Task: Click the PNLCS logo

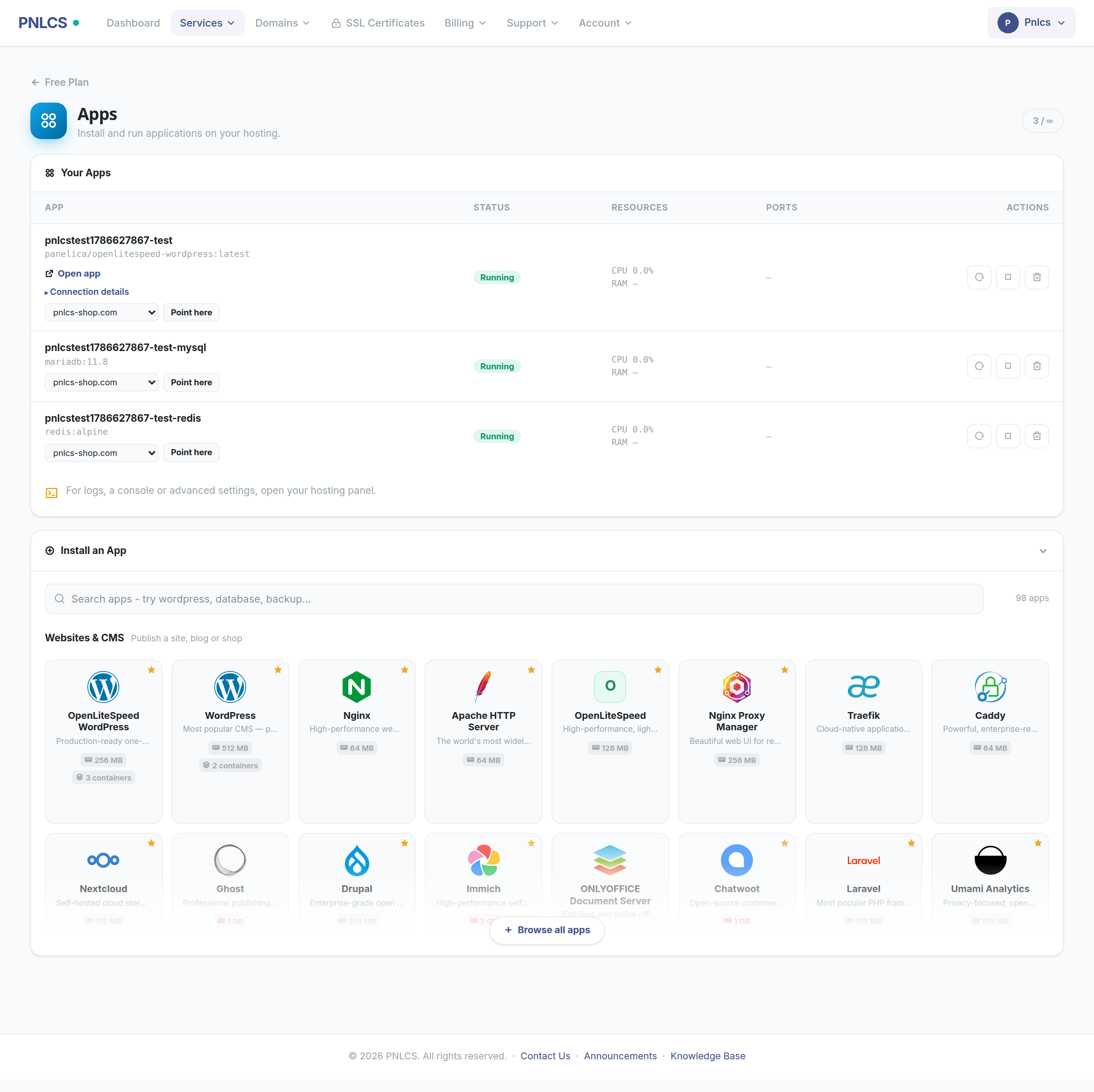Action: coord(49,23)
